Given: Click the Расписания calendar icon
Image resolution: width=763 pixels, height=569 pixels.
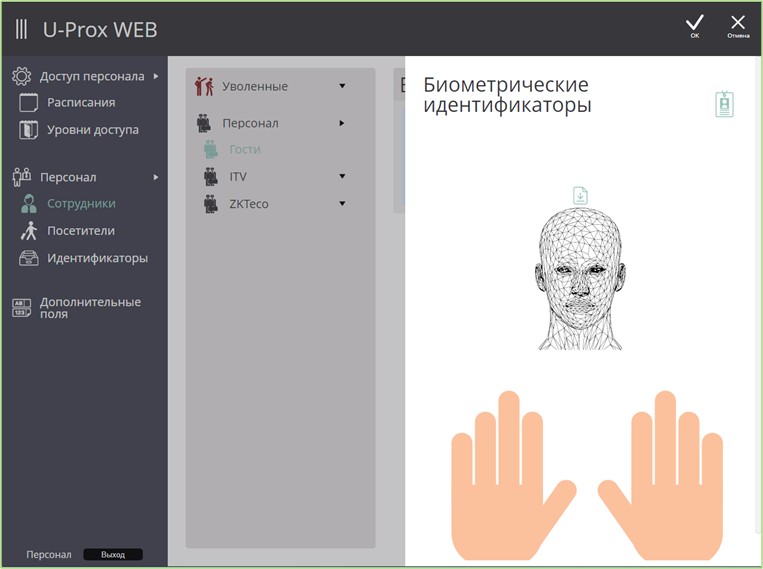Looking at the screenshot, I should tap(28, 103).
